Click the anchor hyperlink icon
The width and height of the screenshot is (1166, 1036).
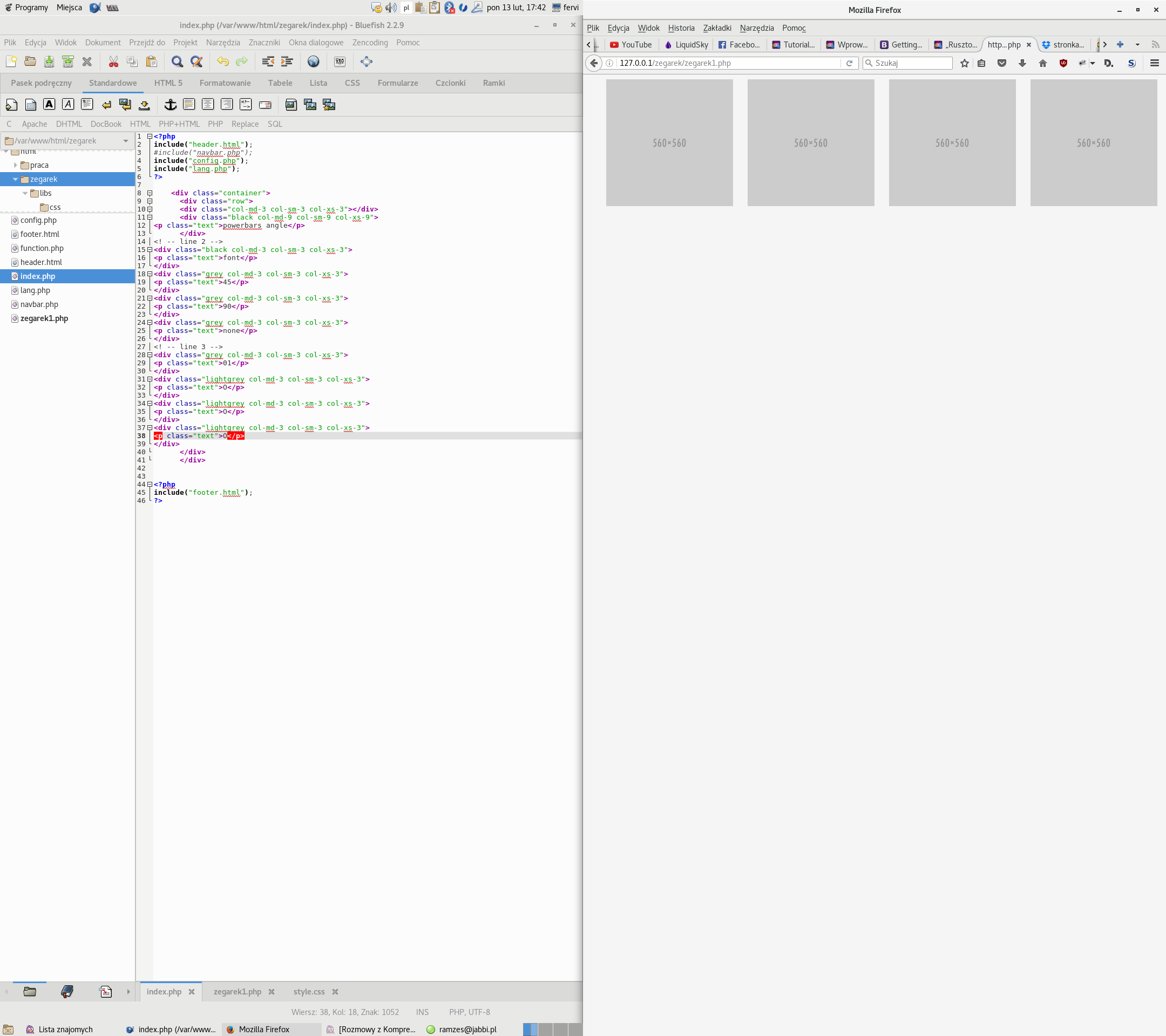tap(170, 104)
